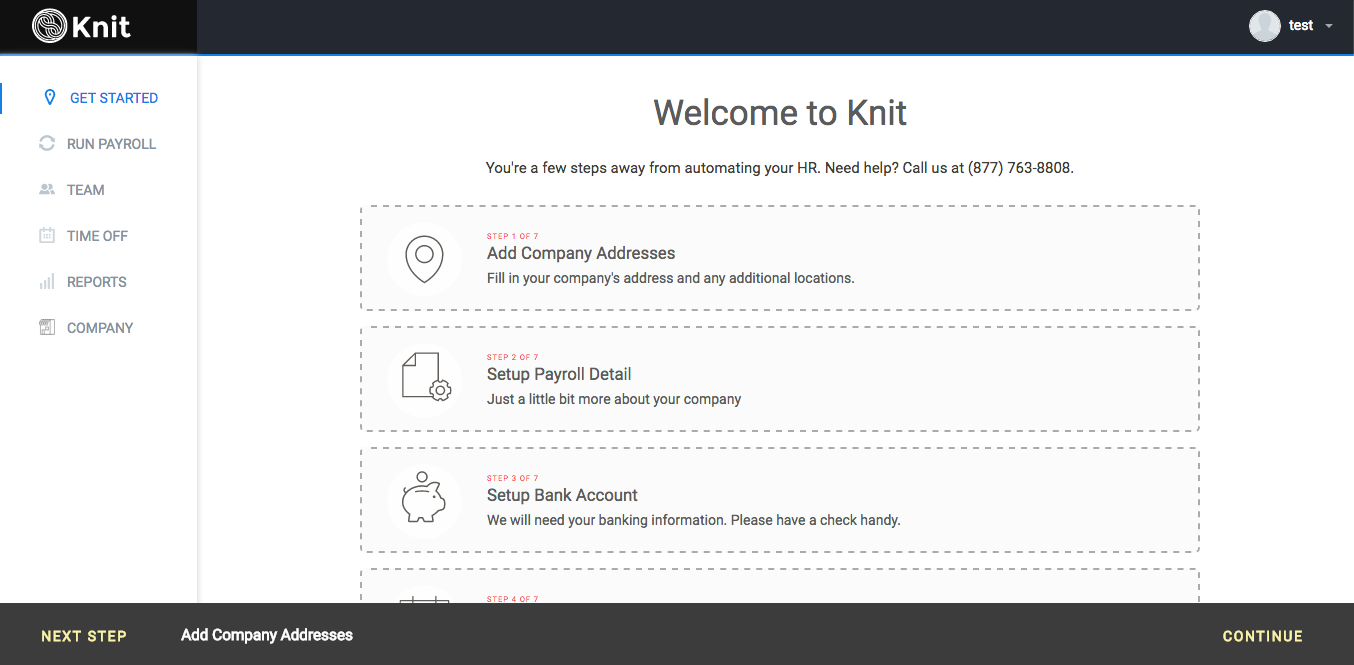Click the Reports bar chart icon
This screenshot has height=665, width=1354.
coord(47,282)
